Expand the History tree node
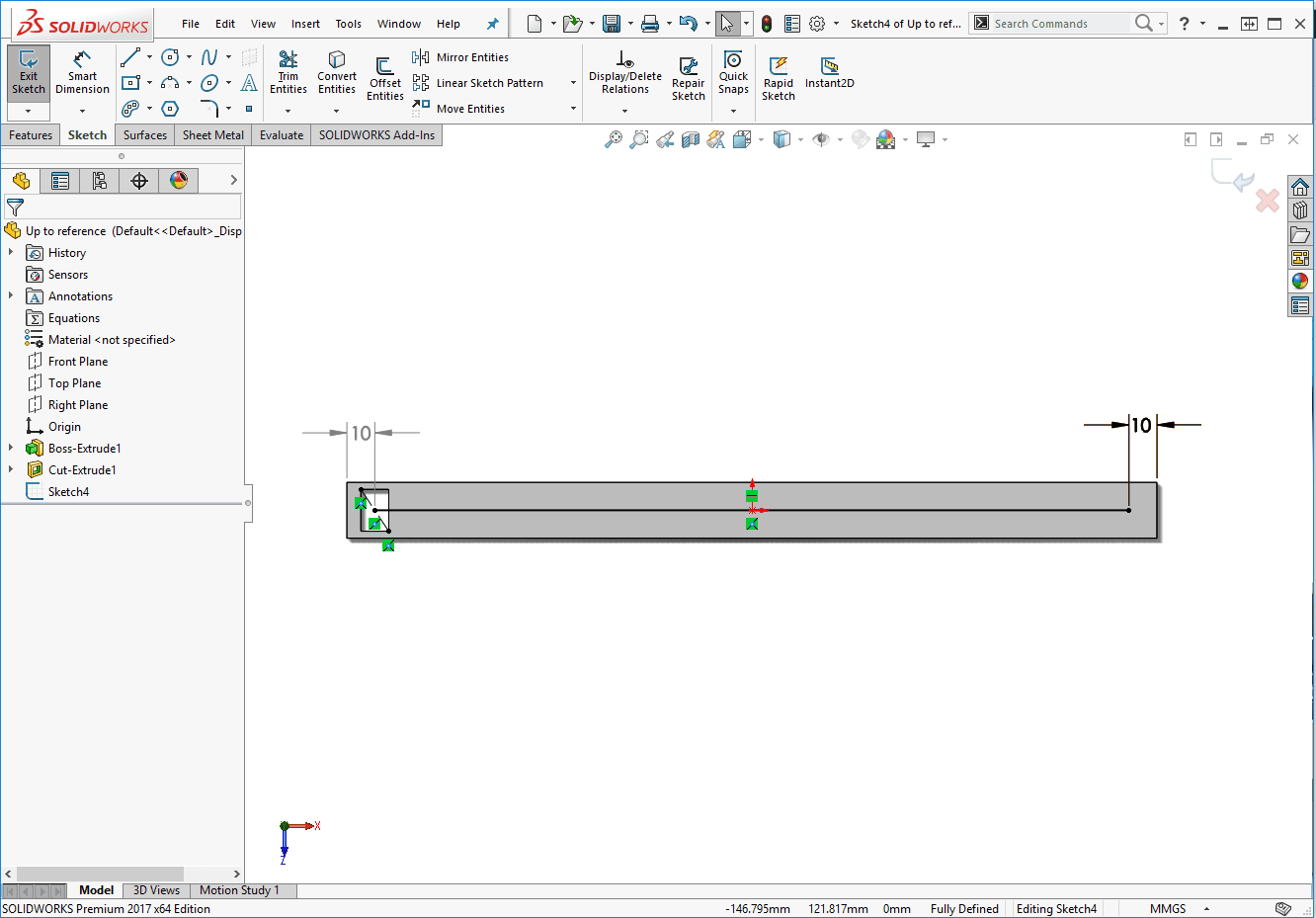 click(x=11, y=253)
